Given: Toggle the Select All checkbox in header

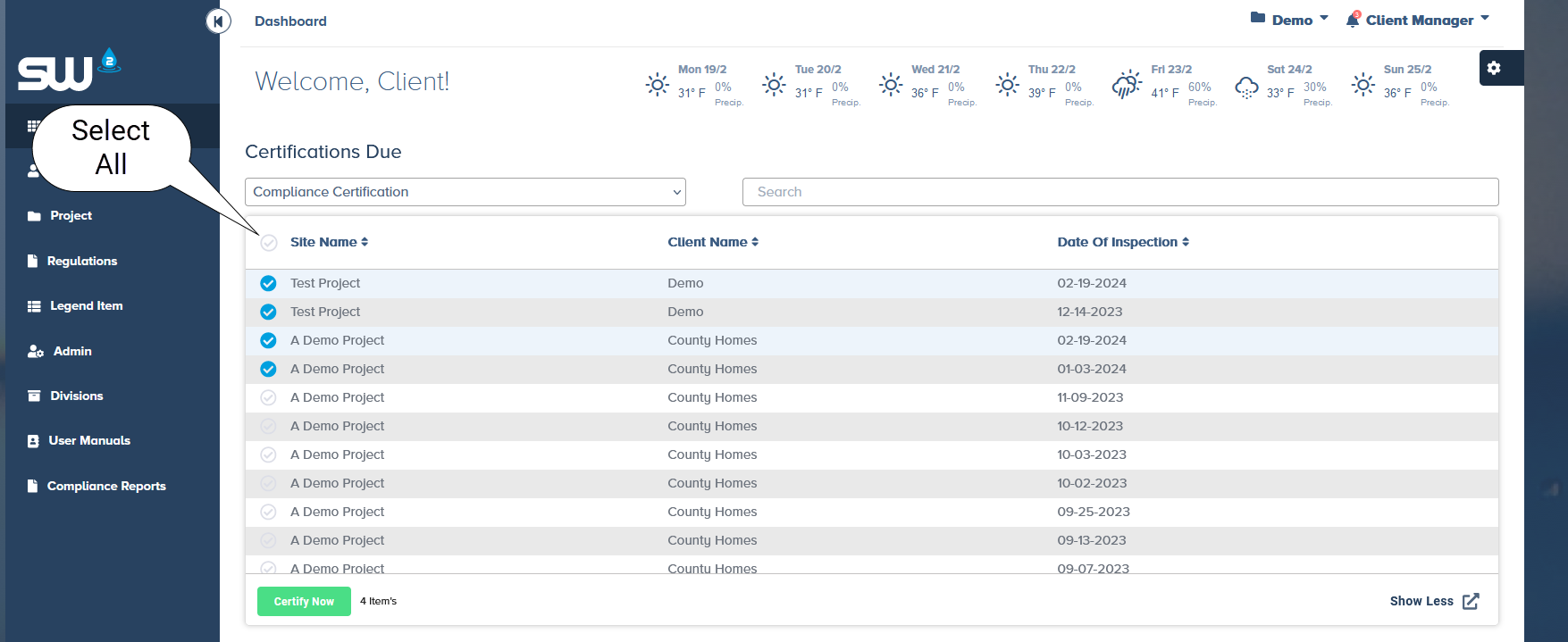Looking at the screenshot, I should click(269, 243).
